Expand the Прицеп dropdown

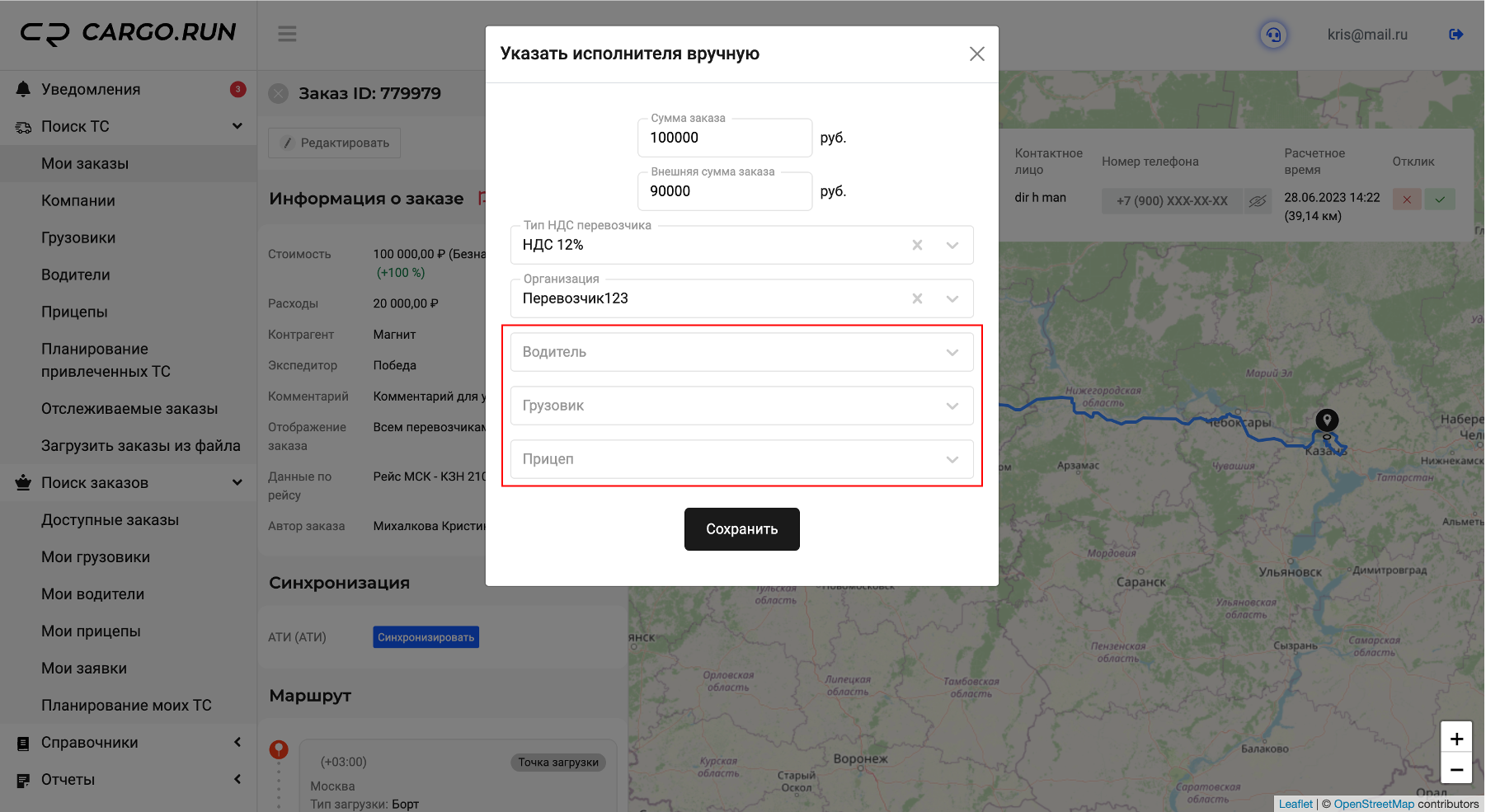point(741,459)
